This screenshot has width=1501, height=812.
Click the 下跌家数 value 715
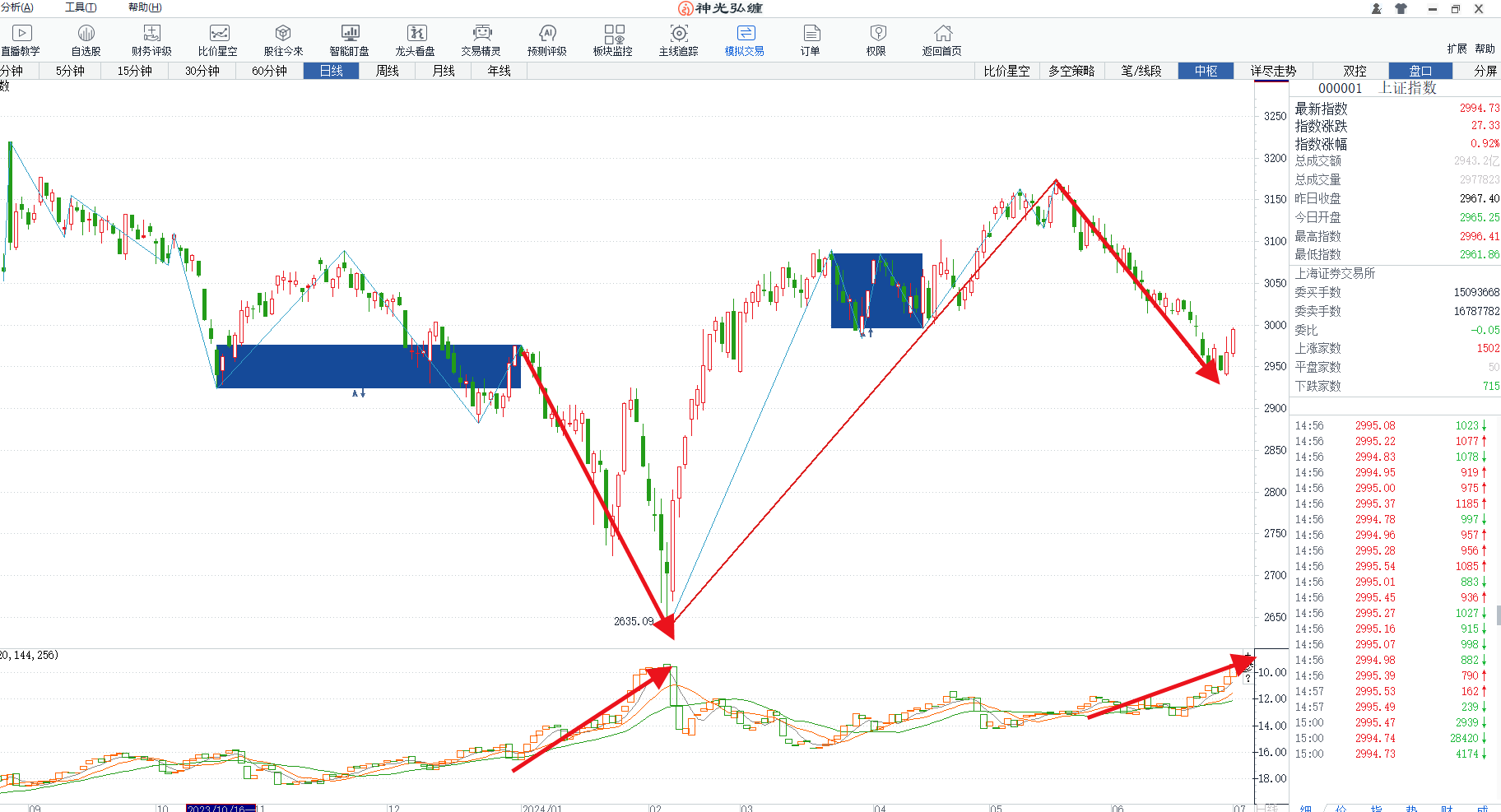point(1490,386)
